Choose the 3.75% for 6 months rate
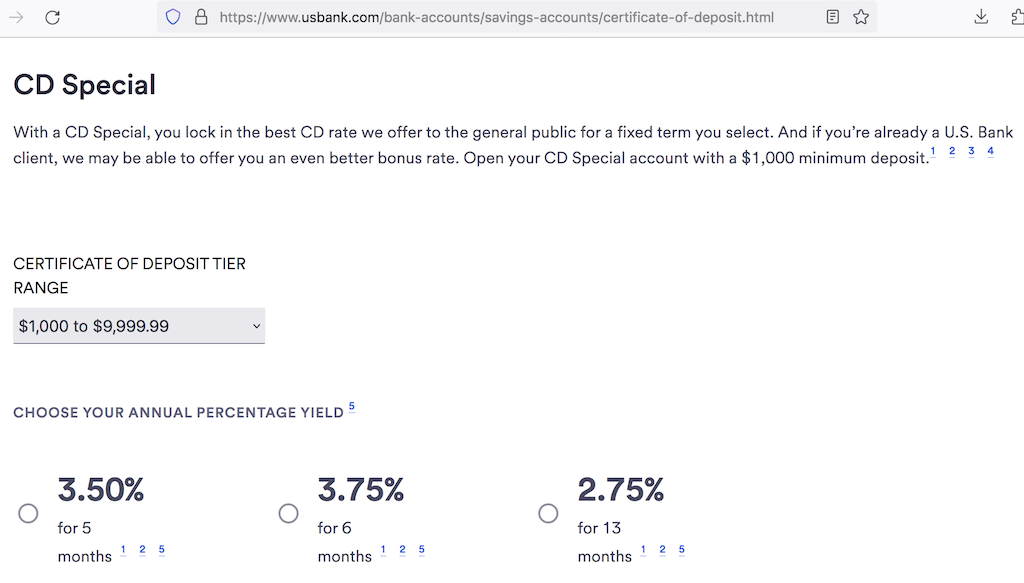1024x583 pixels. tap(288, 513)
